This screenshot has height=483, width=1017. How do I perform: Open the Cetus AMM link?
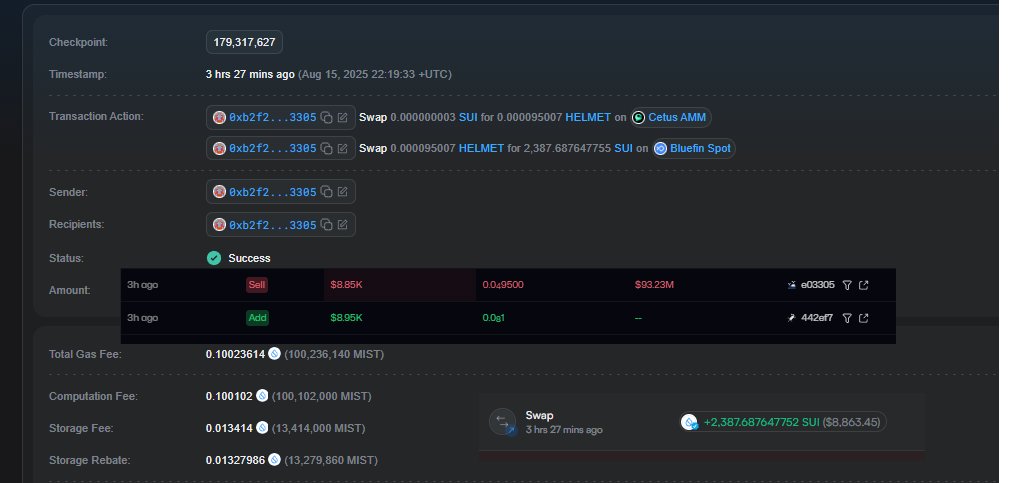tap(677, 117)
